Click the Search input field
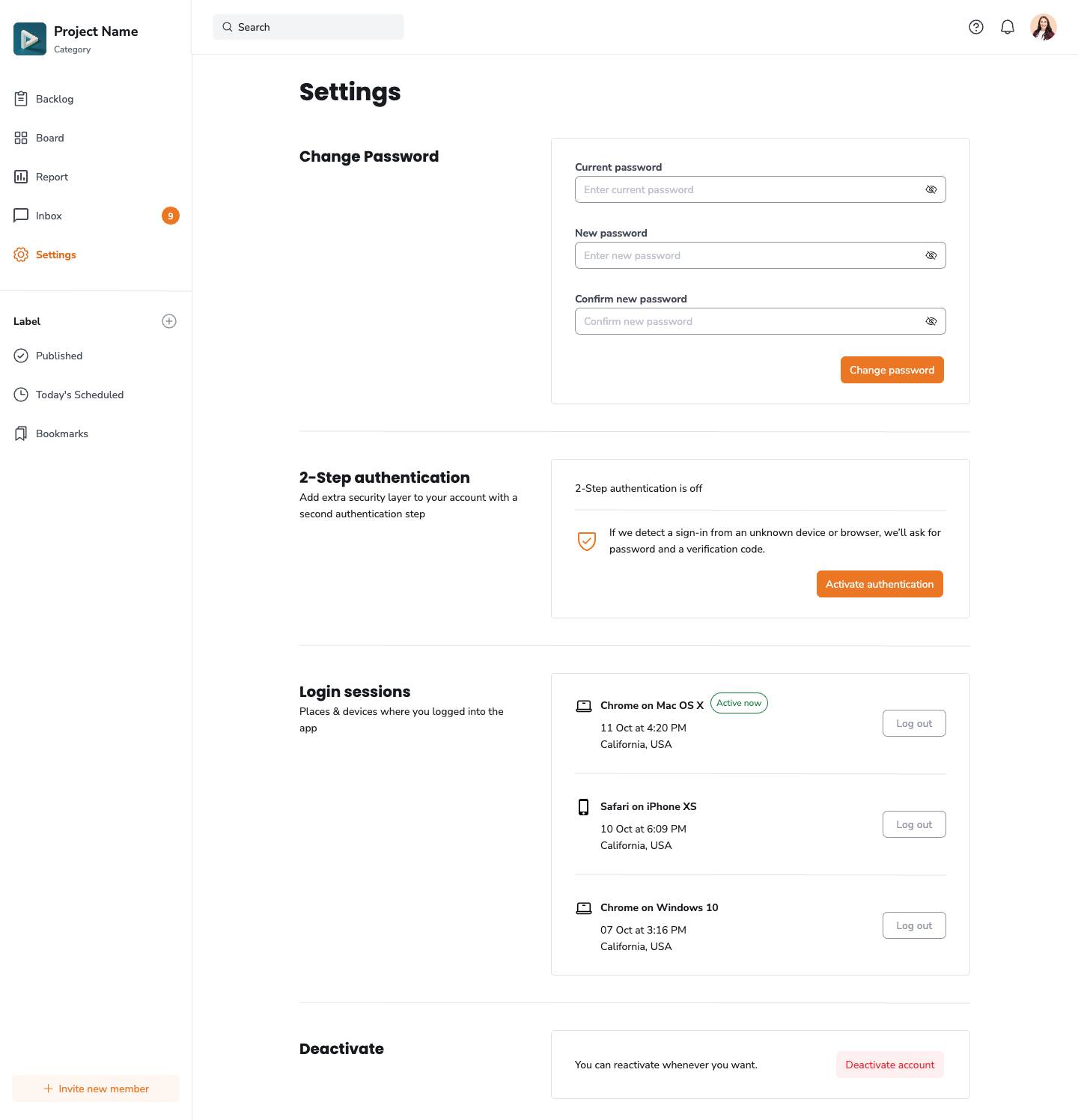Image resolution: width=1078 pixels, height=1120 pixels. [308, 27]
